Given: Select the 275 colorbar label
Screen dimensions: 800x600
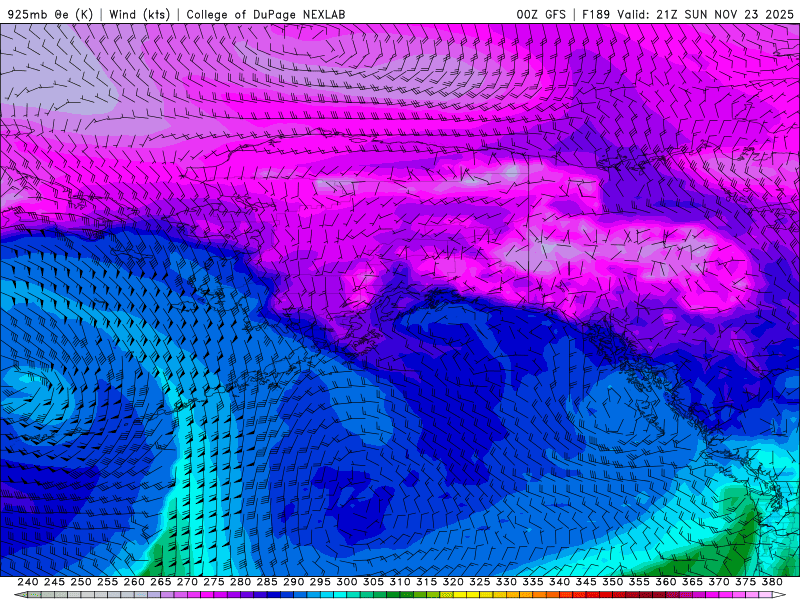Looking at the screenshot, I should coord(213,582).
